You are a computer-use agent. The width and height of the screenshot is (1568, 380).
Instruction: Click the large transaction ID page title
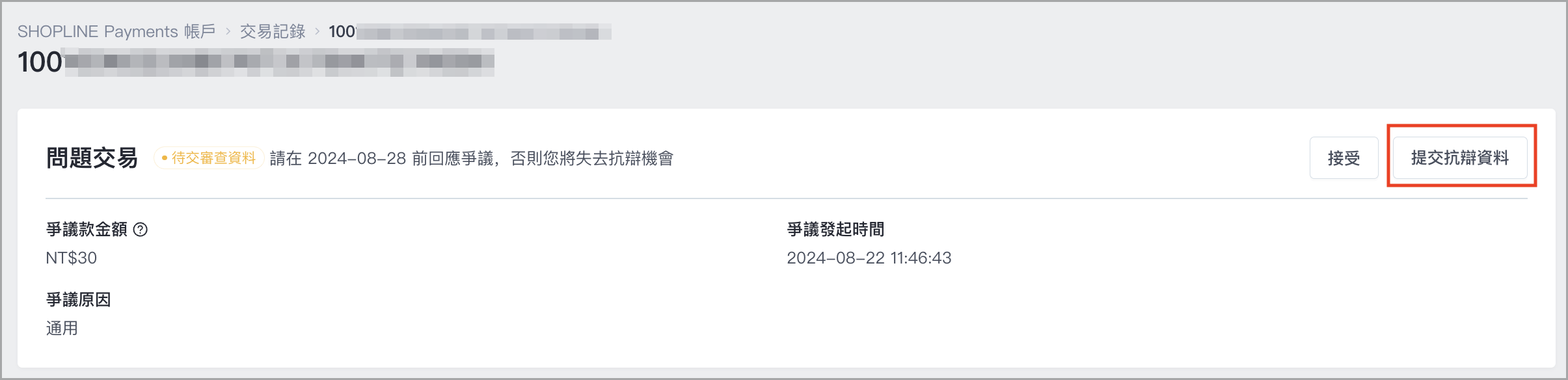pyautogui.click(x=256, y=62)
